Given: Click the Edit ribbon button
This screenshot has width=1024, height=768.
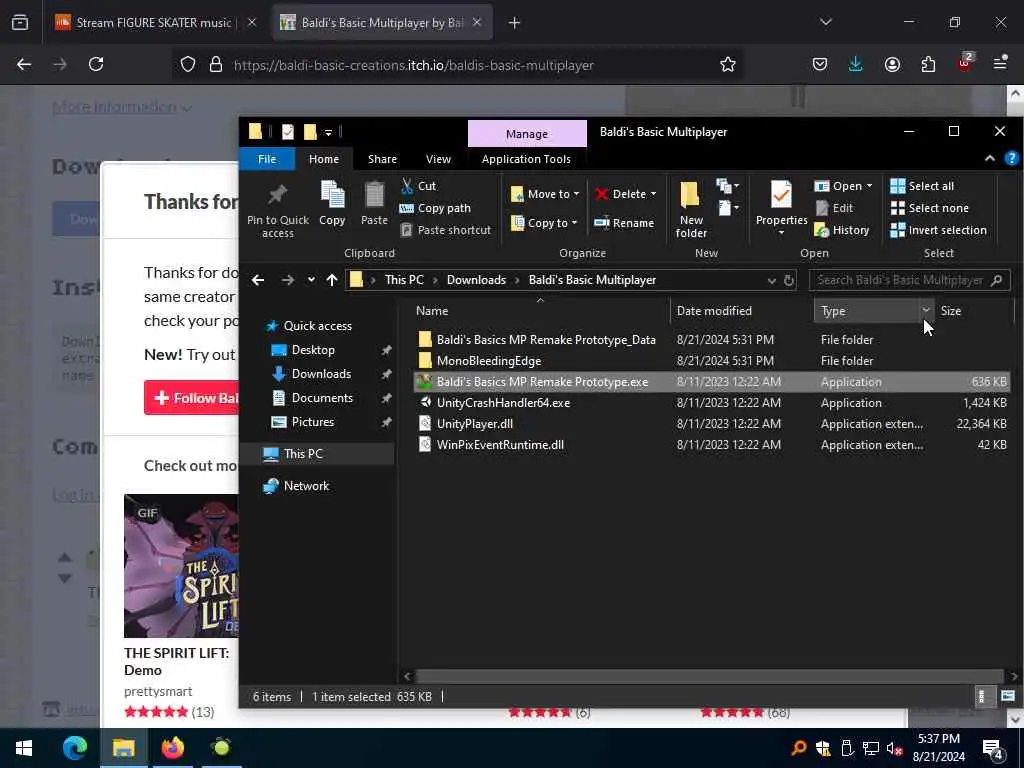Looking at the screenshot, I should (834, 208).
